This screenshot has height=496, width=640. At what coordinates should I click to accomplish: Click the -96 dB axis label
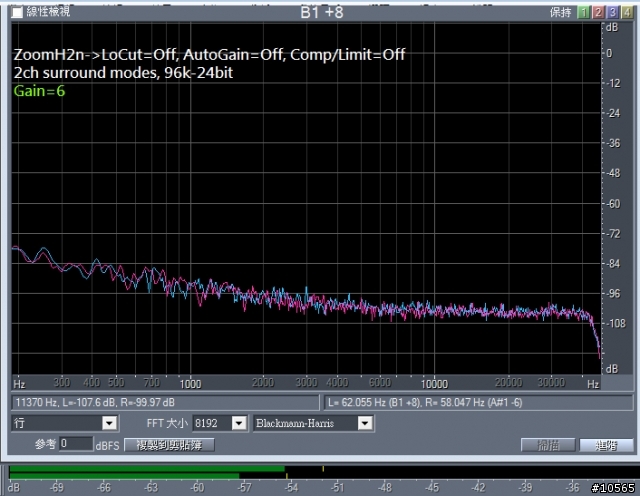coord(612,294)
